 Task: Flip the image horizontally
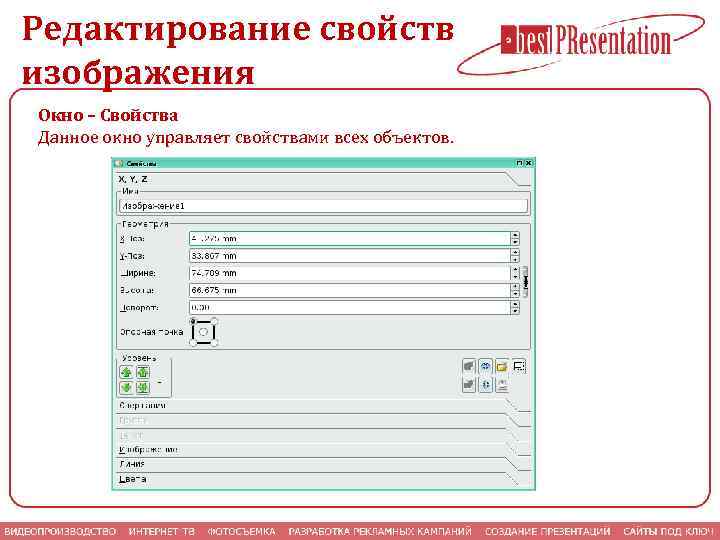pos(485,366)
